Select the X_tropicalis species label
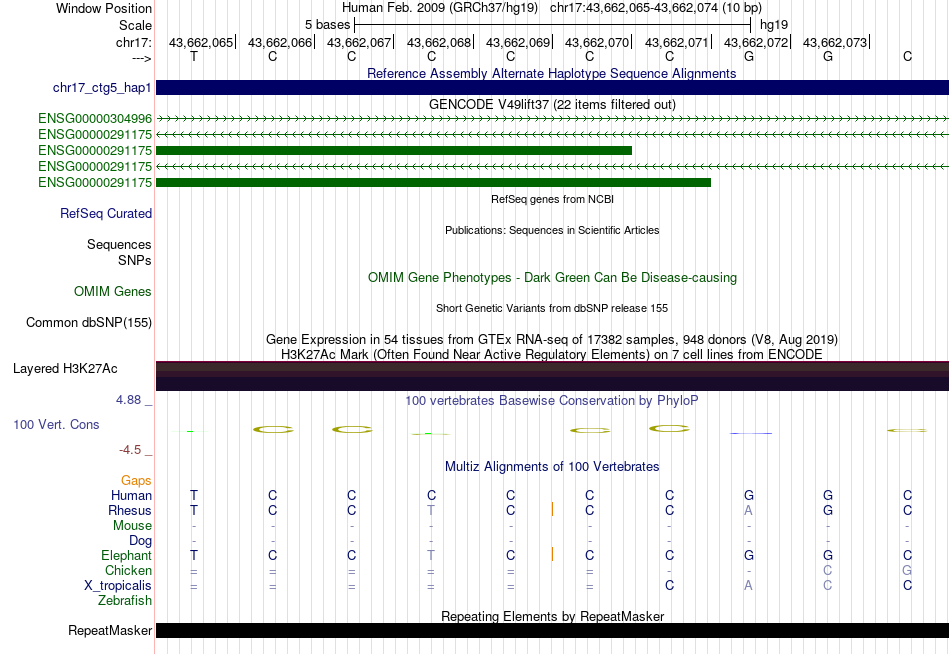 pos(118,586)
